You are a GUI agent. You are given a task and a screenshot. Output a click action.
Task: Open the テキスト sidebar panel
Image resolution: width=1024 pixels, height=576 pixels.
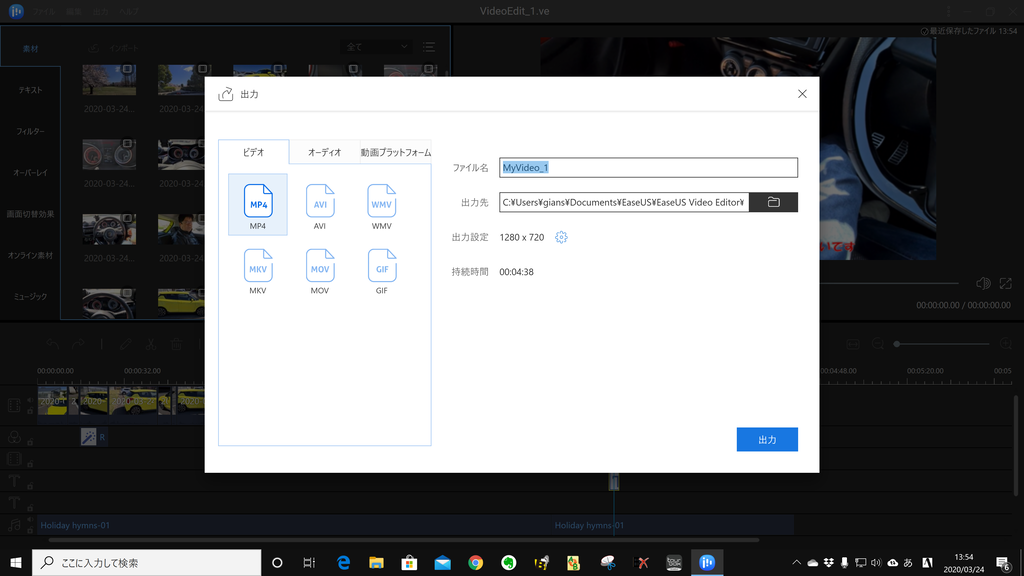[x=30, y=90]
